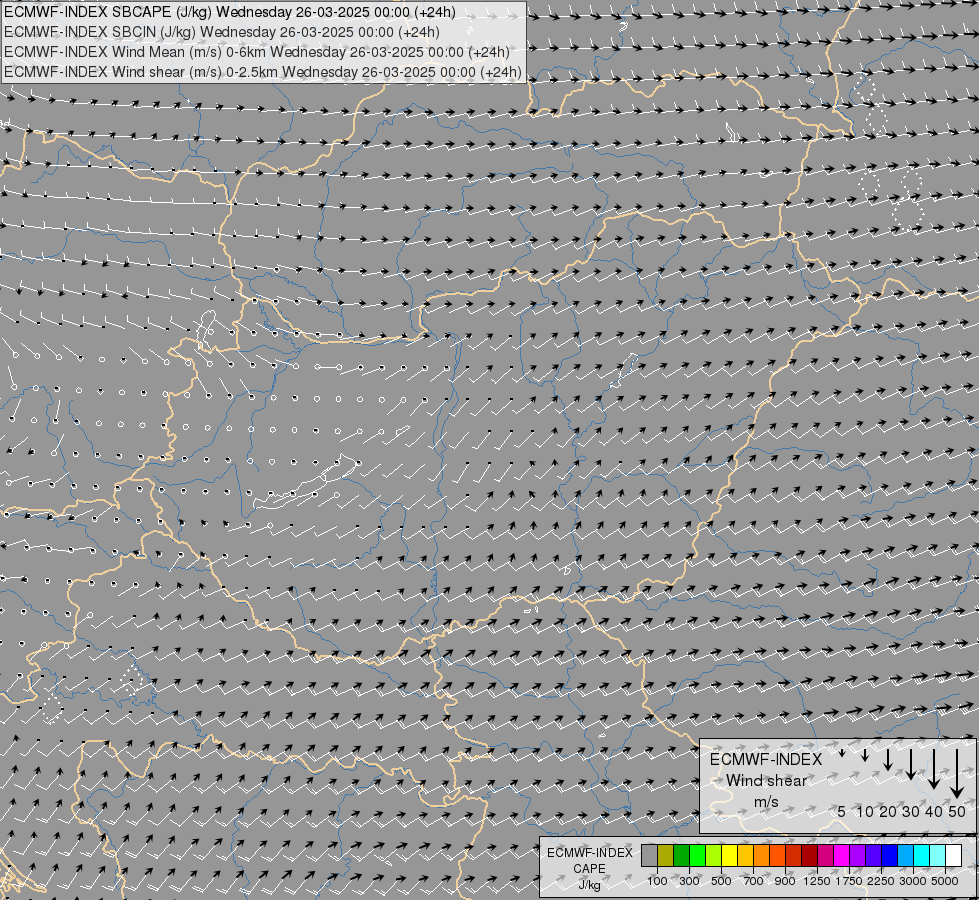Click the 2250 CAPE scale value
979x900 pixels.
[881, 881]
